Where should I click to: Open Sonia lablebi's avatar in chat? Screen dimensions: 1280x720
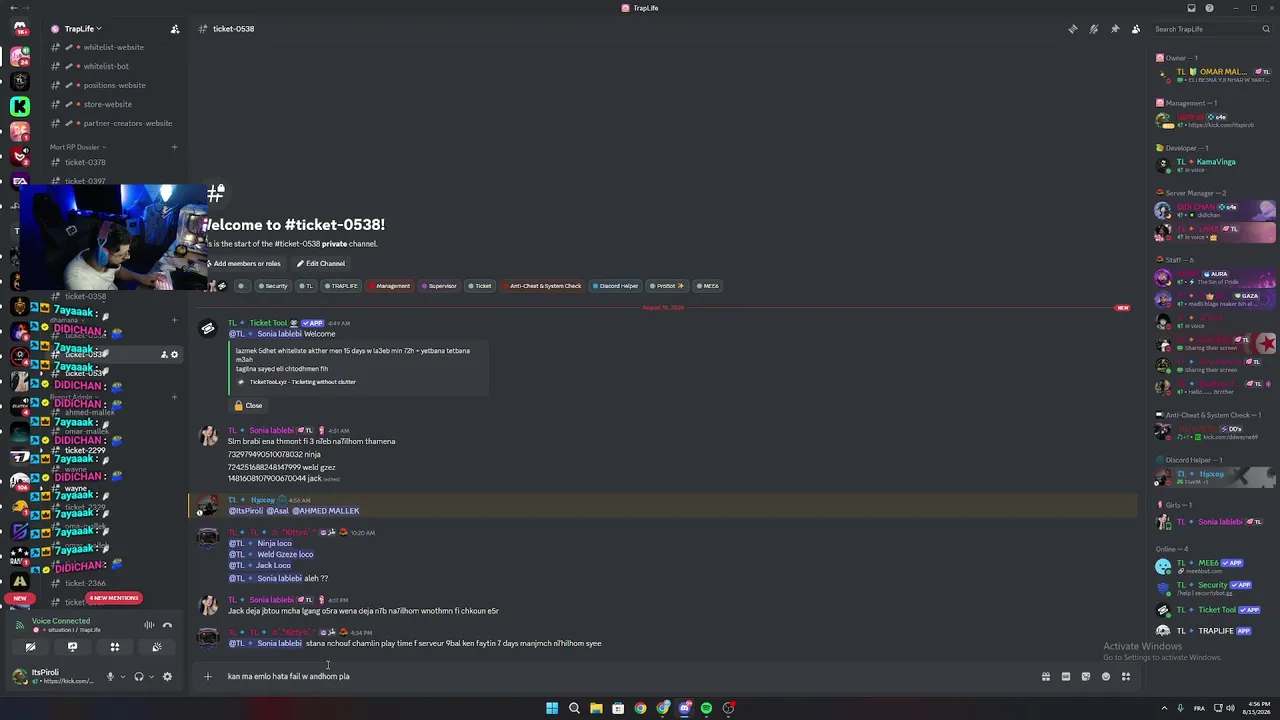tap(208, 436)
